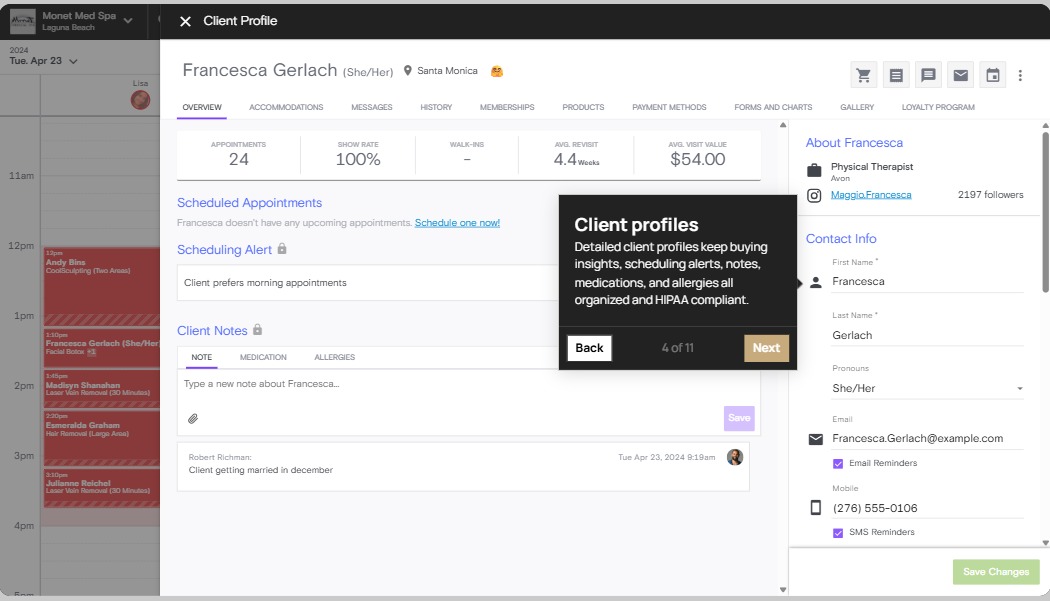
Task: Uncheck the Email Reminders checkbox
Action: [x=838, y=464]
